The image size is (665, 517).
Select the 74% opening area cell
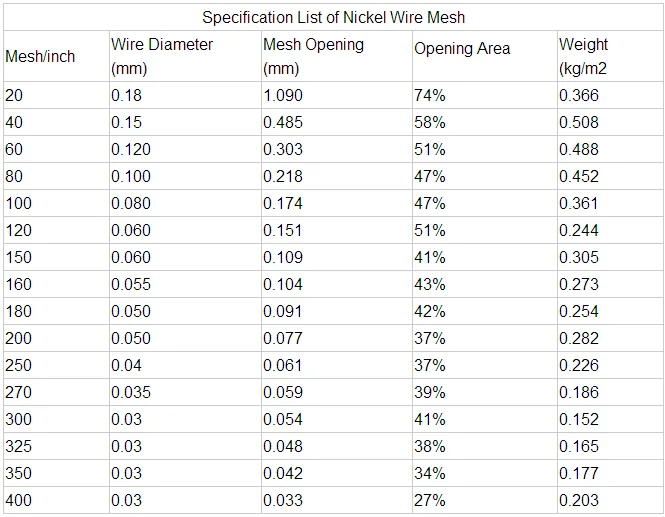tap(430, 95)
